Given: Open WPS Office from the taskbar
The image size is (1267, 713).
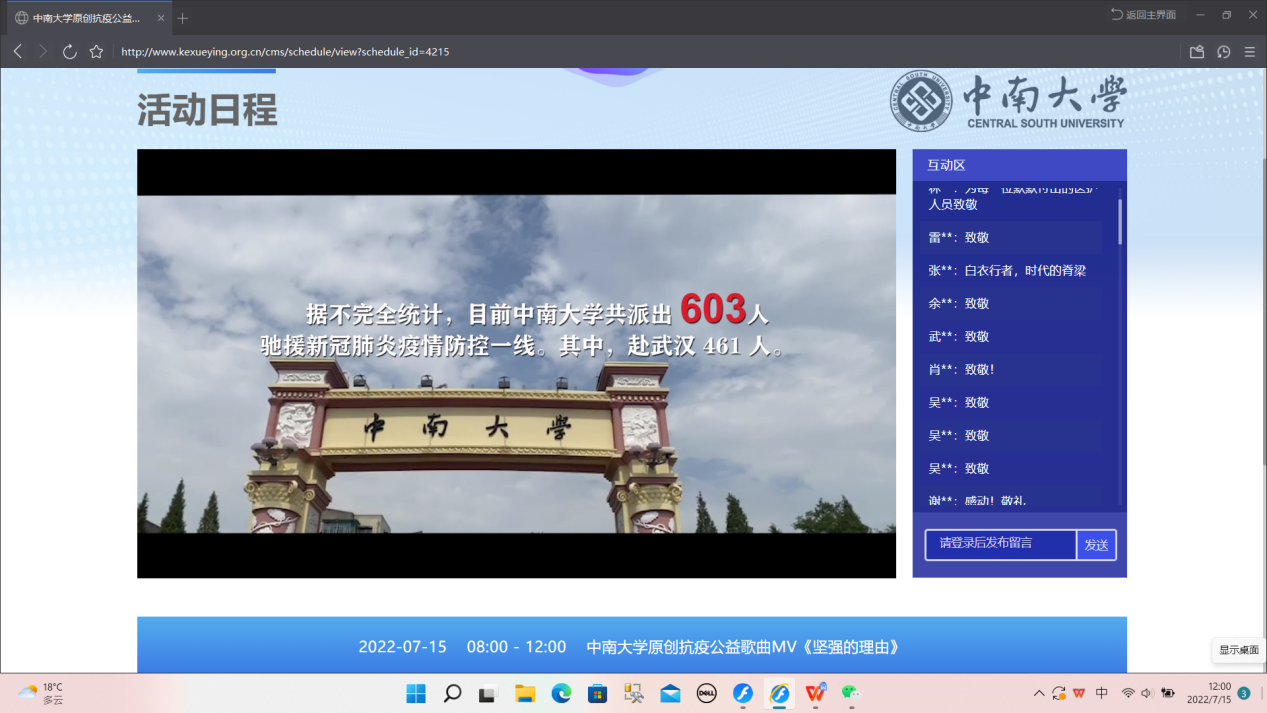Looking at the screenshot, I should pyautogui.click(x=815, y=693).
